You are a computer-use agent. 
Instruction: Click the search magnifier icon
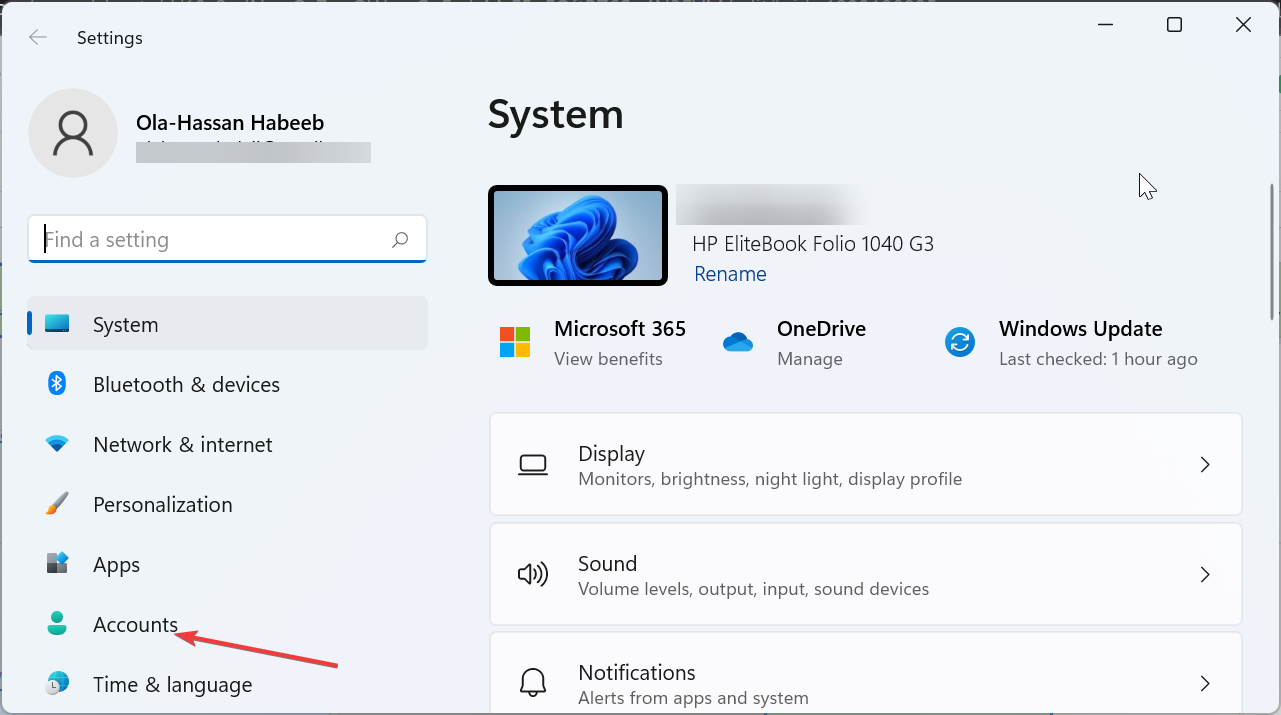pos(400,240)
